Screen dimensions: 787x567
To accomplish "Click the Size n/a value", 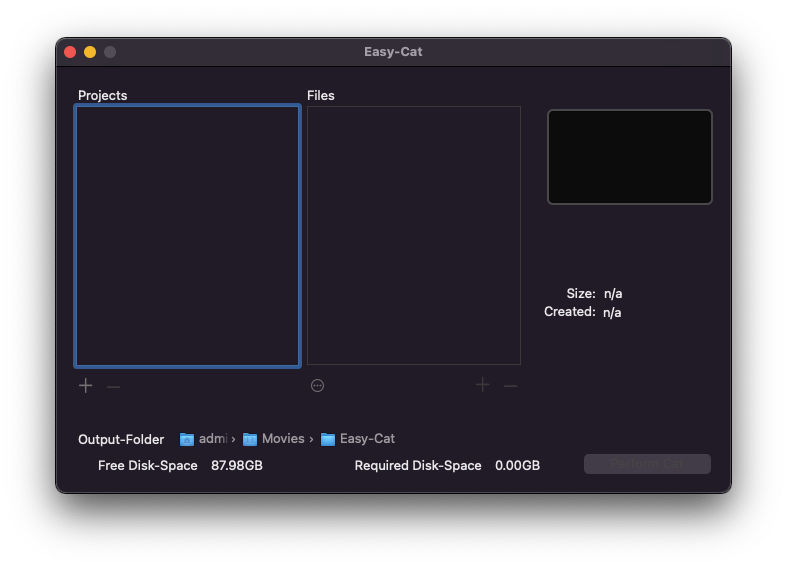I will (x=613, y=294).
